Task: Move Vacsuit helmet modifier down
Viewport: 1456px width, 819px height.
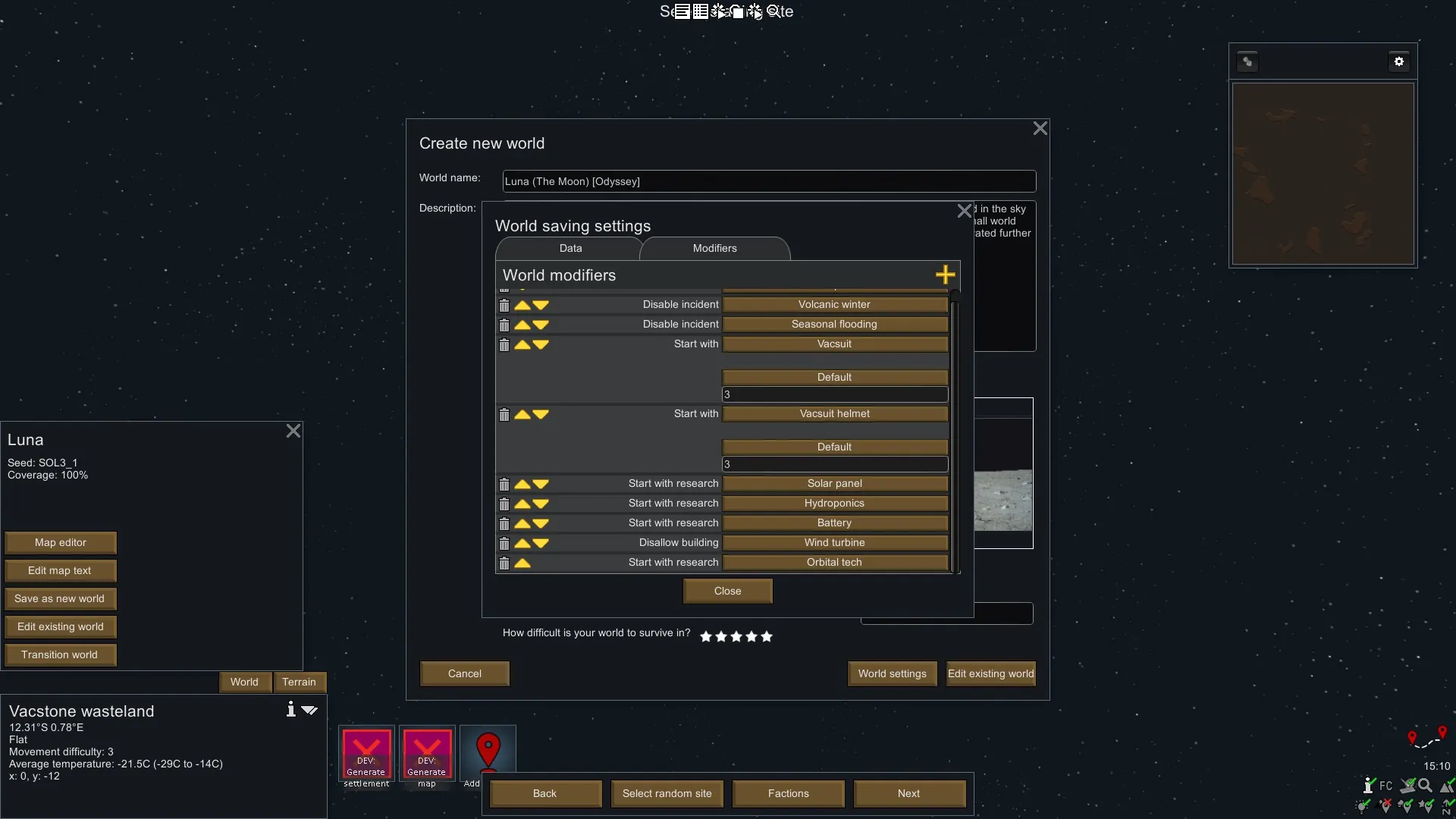Action: pyautogui.click(x=541, y=415)
